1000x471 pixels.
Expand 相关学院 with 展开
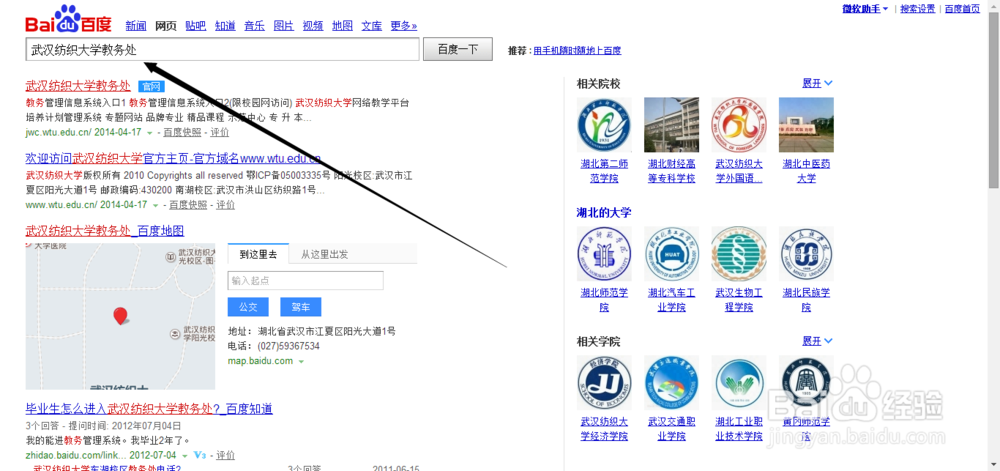(x=817, y=342)
